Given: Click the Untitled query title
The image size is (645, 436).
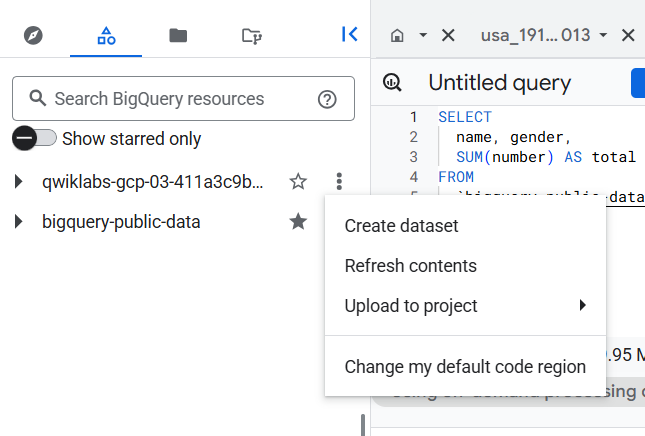Looking at the screenshot, I should click(x=499, y=83).
